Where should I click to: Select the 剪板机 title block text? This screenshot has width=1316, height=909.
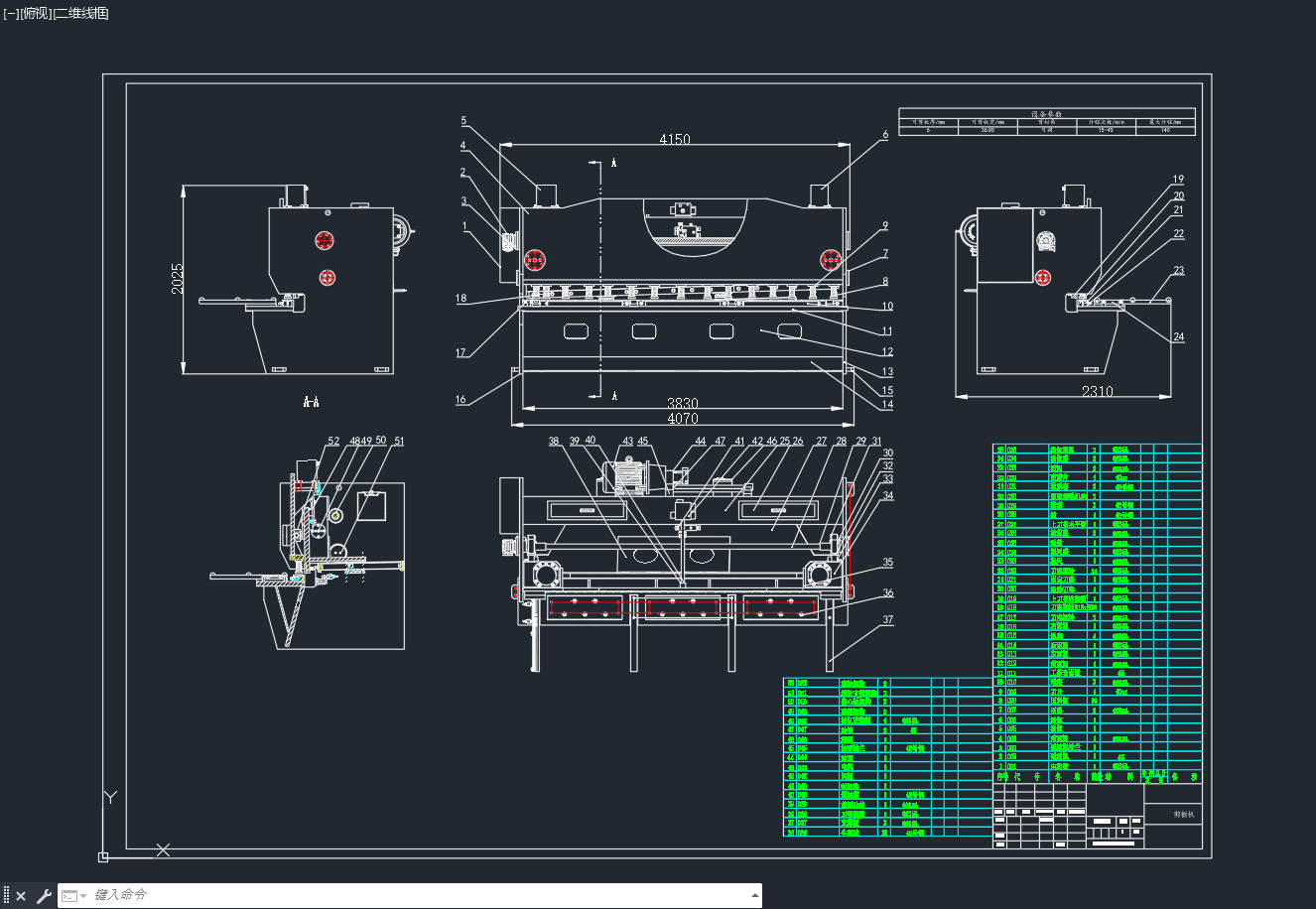tap(1185, 814)
